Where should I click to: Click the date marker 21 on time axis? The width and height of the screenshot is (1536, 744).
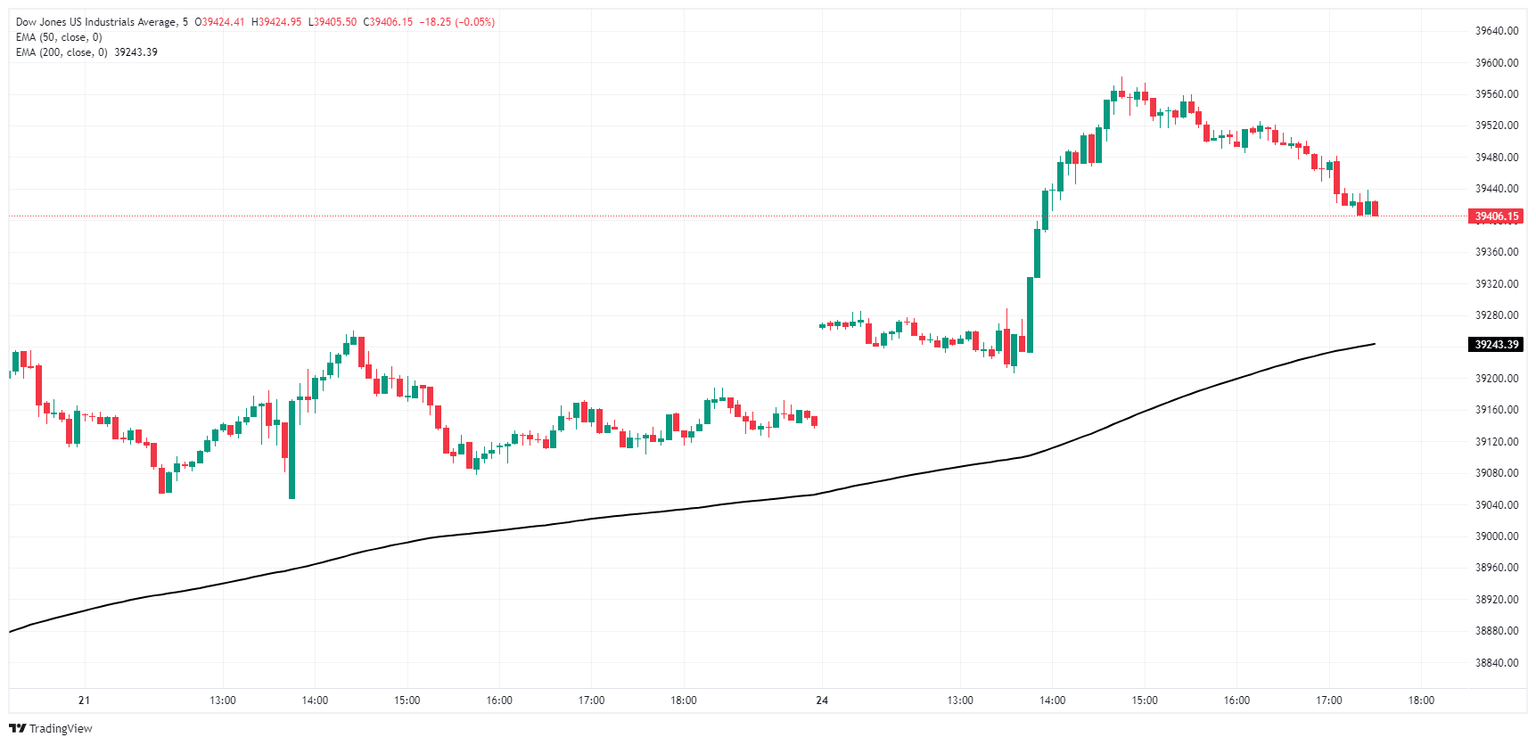point(84,700)
